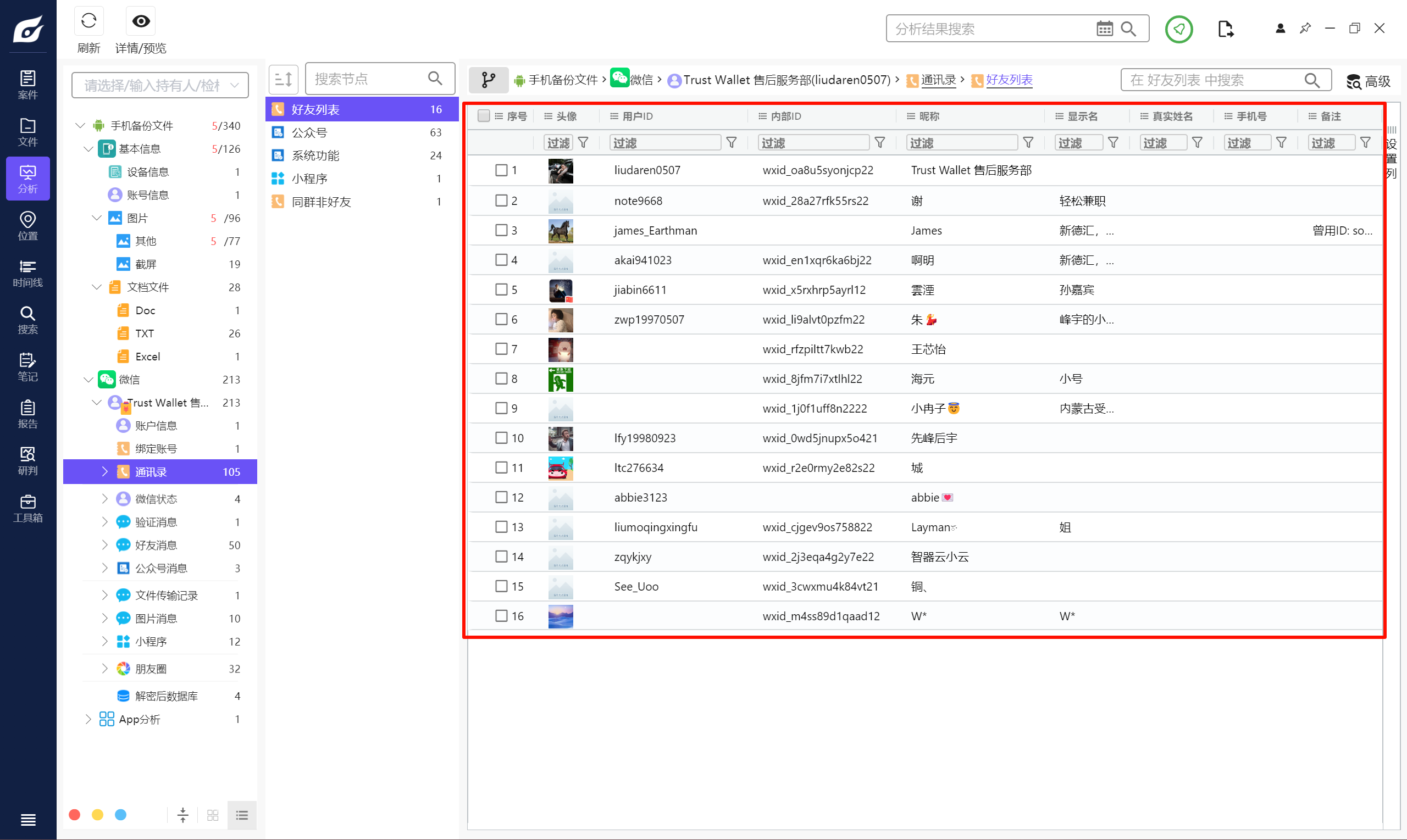Click the 高级 advanced search button
Image resolution: width=1407 pixels, height=840 pixels.
pyautogui.click(x=1368, y=81)
